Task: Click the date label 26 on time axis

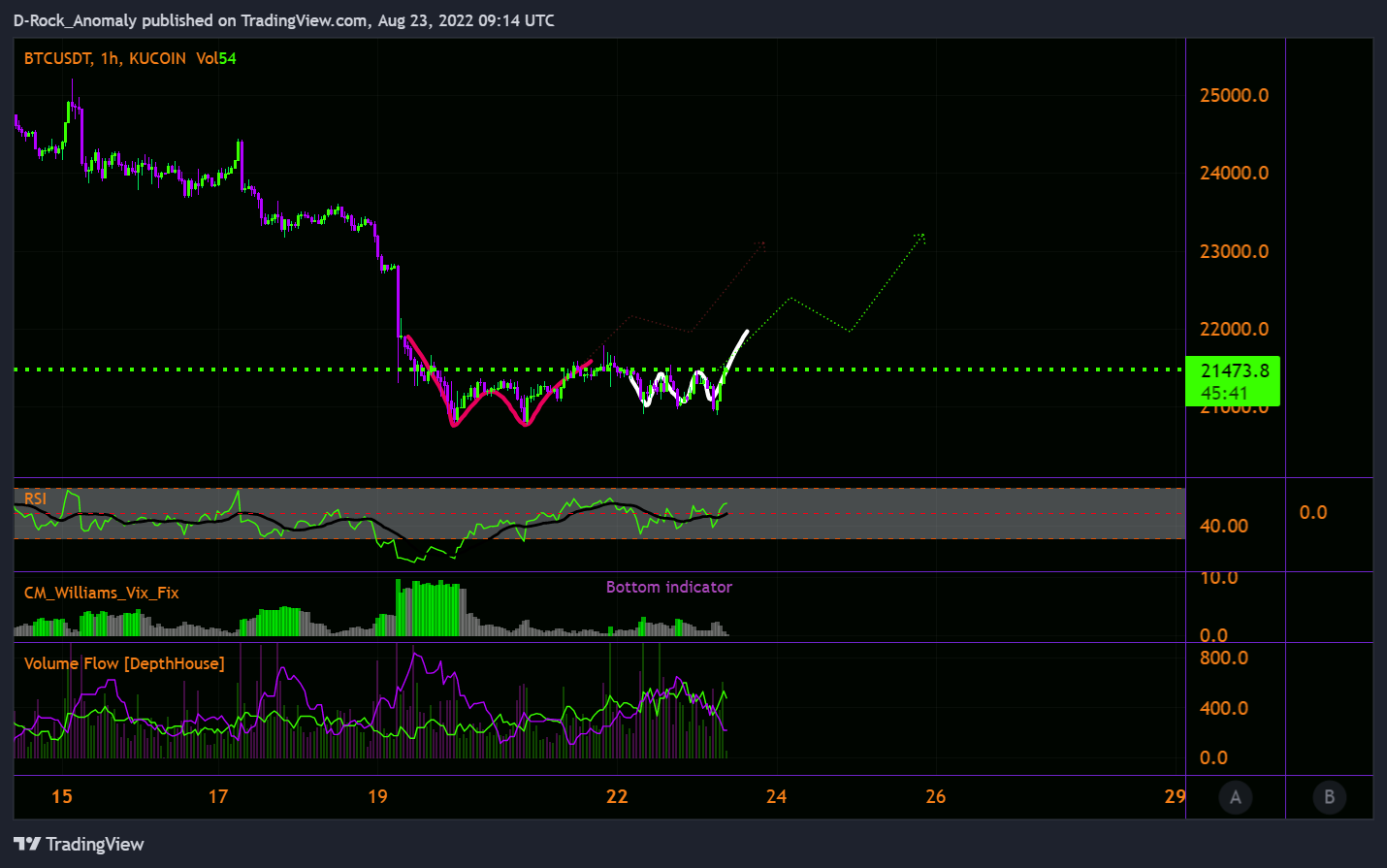Action: click(935, 796)
